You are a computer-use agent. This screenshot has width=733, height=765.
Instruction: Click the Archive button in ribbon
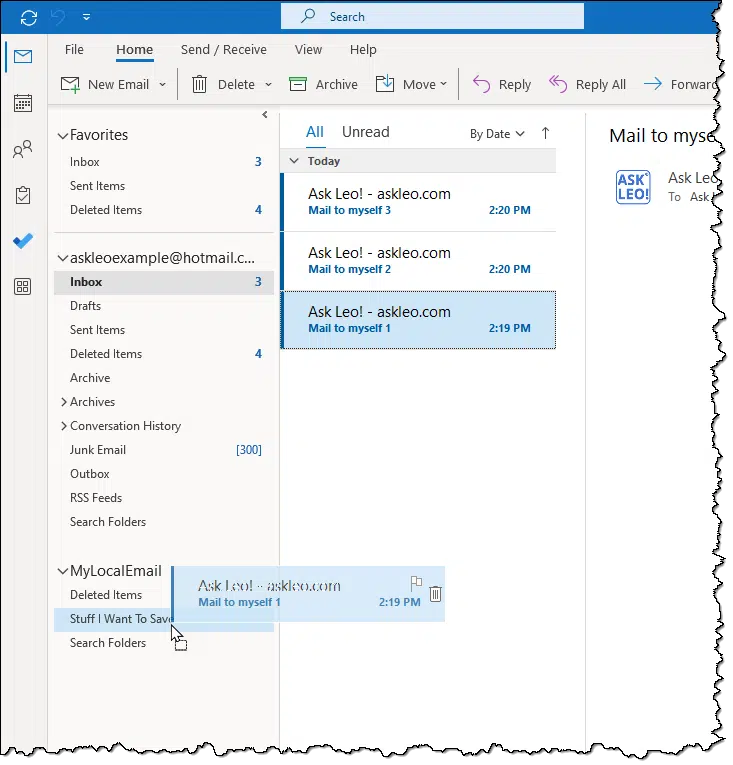coord(323,84)
